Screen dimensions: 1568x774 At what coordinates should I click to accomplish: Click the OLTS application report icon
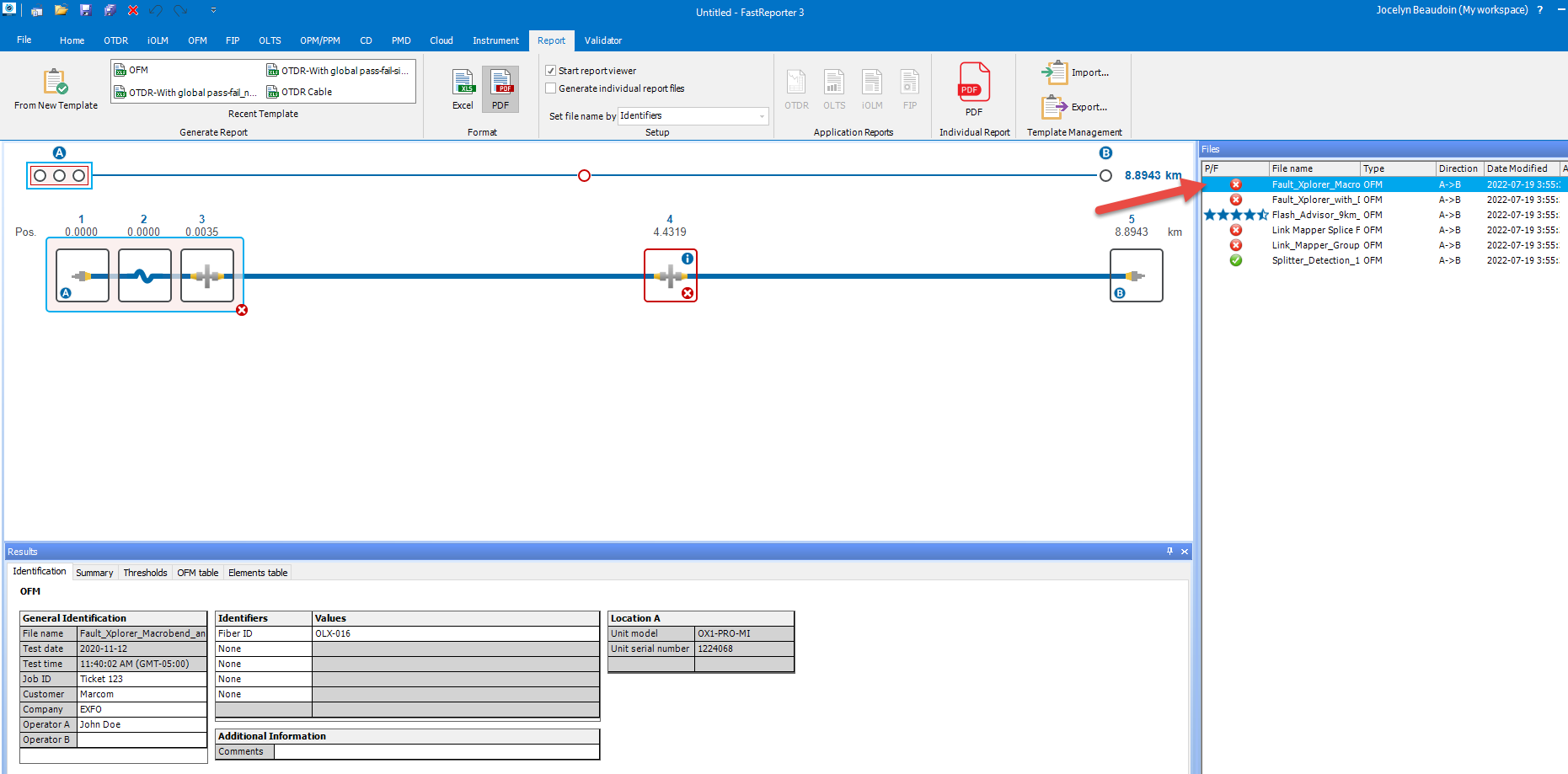(834, 89)
